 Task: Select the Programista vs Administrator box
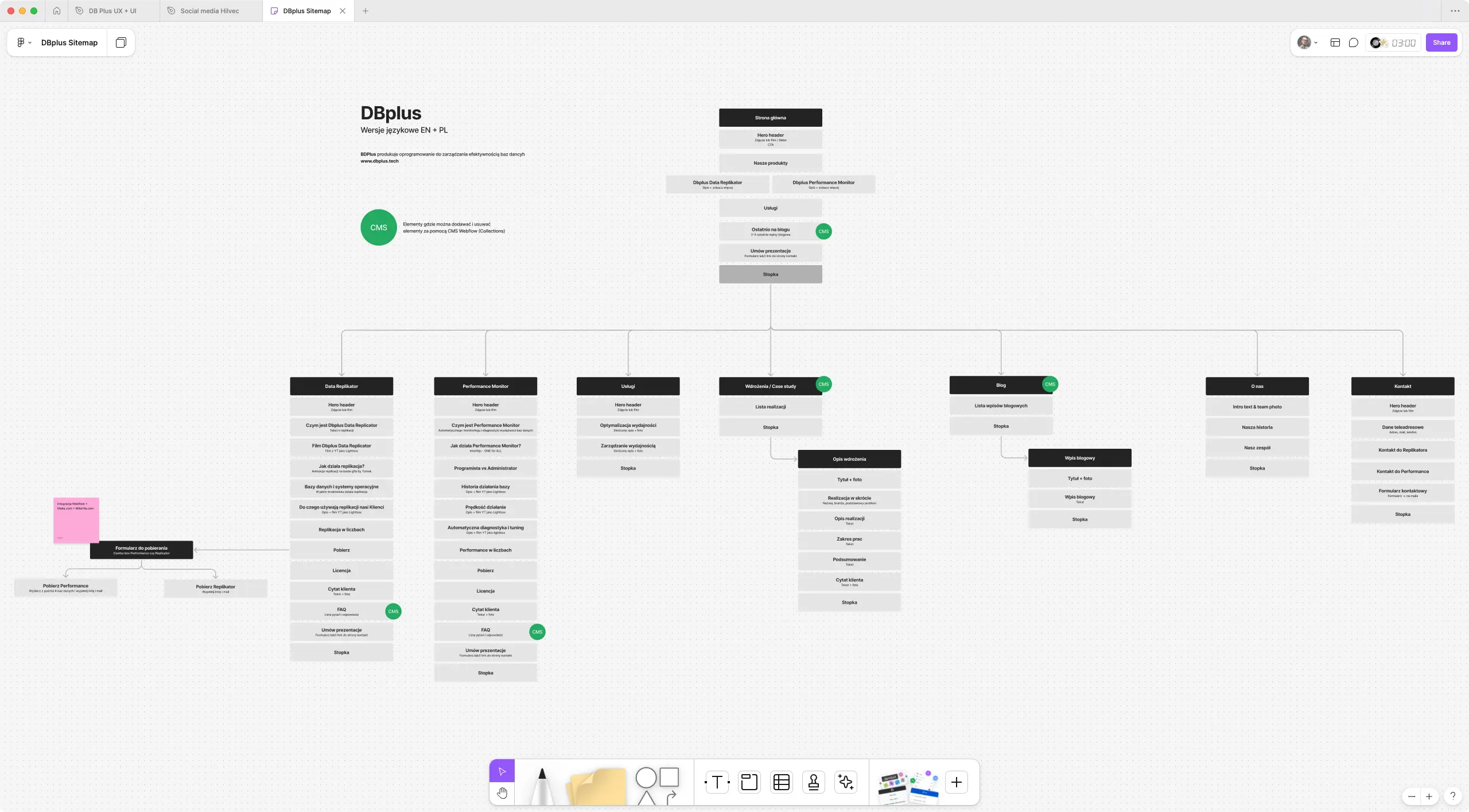tap(485, 468)
